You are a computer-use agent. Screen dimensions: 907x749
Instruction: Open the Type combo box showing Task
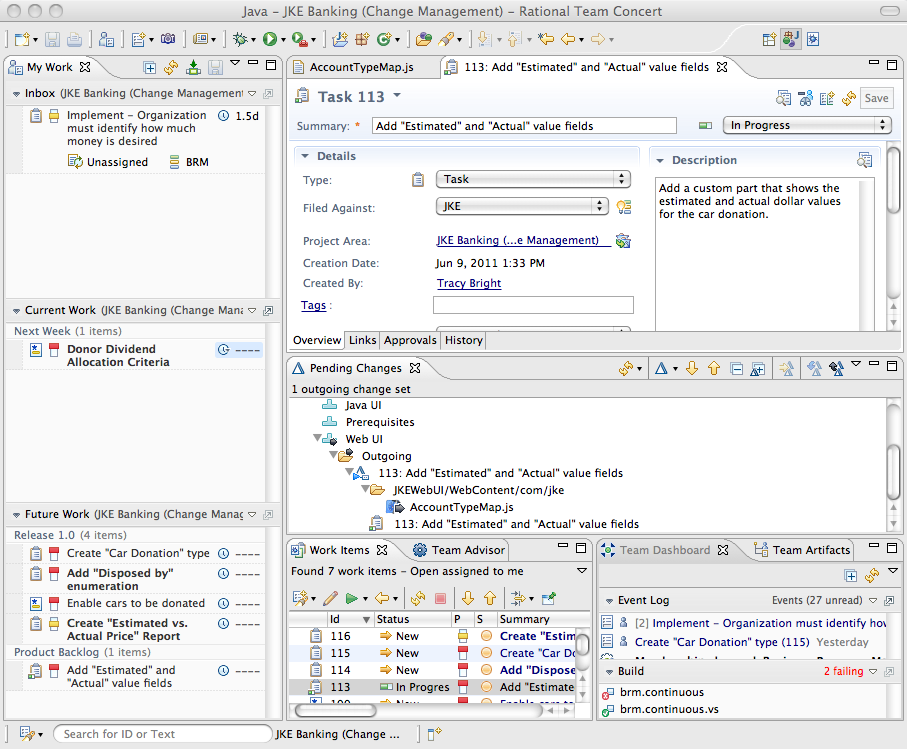[x=533, y=179]
